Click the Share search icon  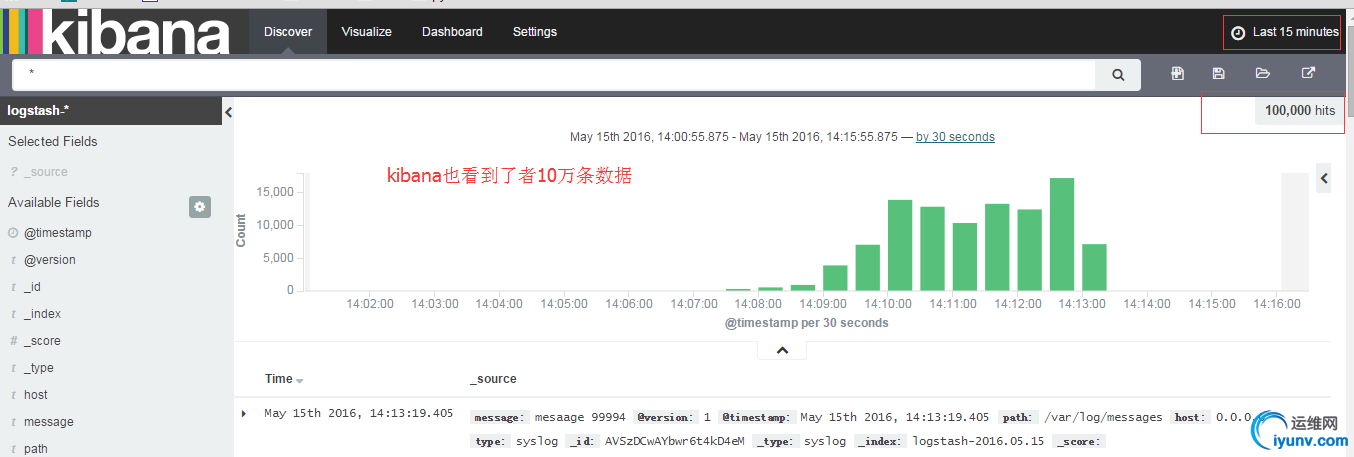coord(1308,73)
